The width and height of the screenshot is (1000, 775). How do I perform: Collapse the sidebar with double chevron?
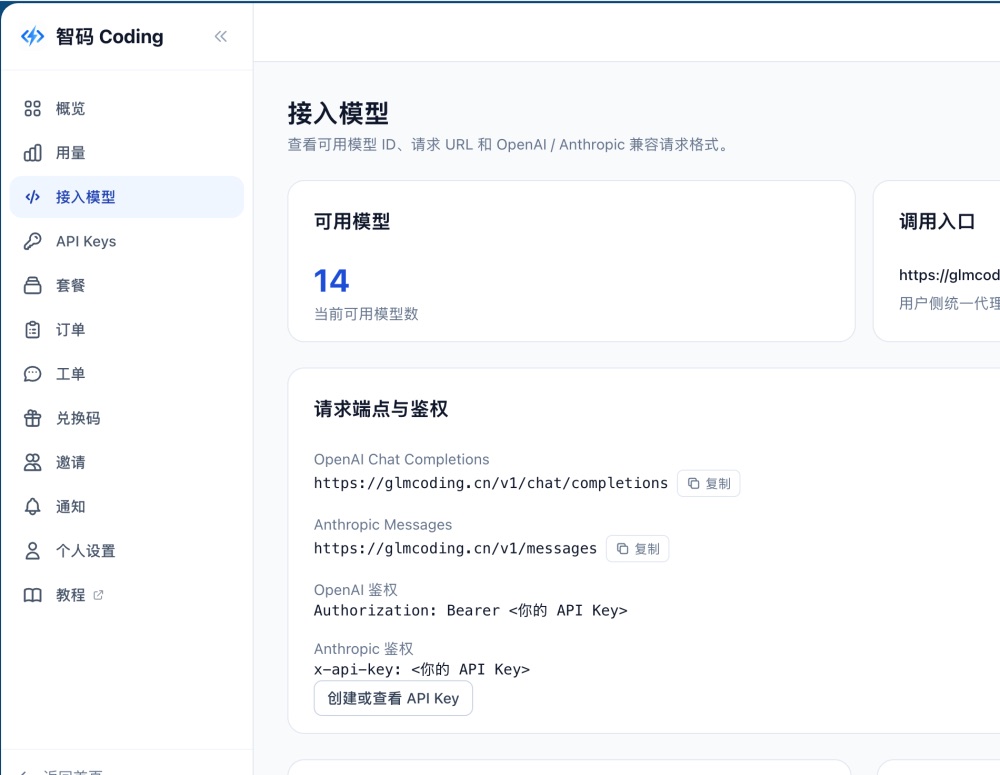tap(221, 36)
